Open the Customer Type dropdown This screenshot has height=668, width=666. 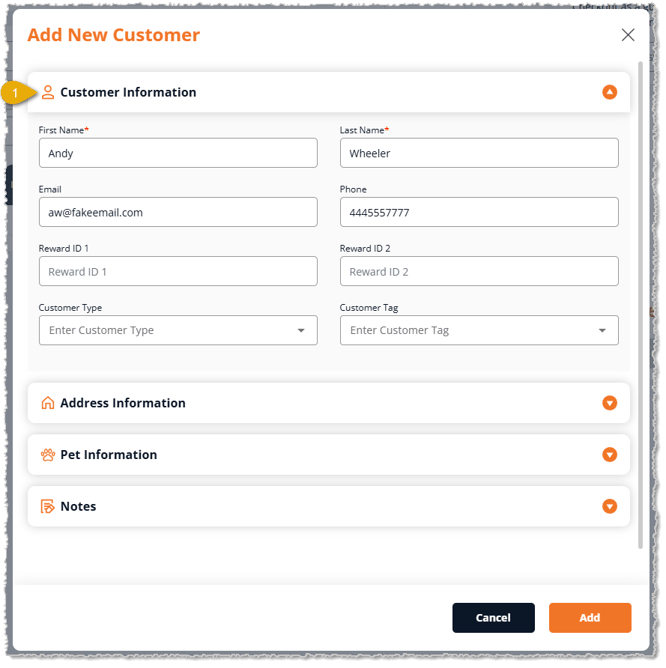tap(178, 331)
